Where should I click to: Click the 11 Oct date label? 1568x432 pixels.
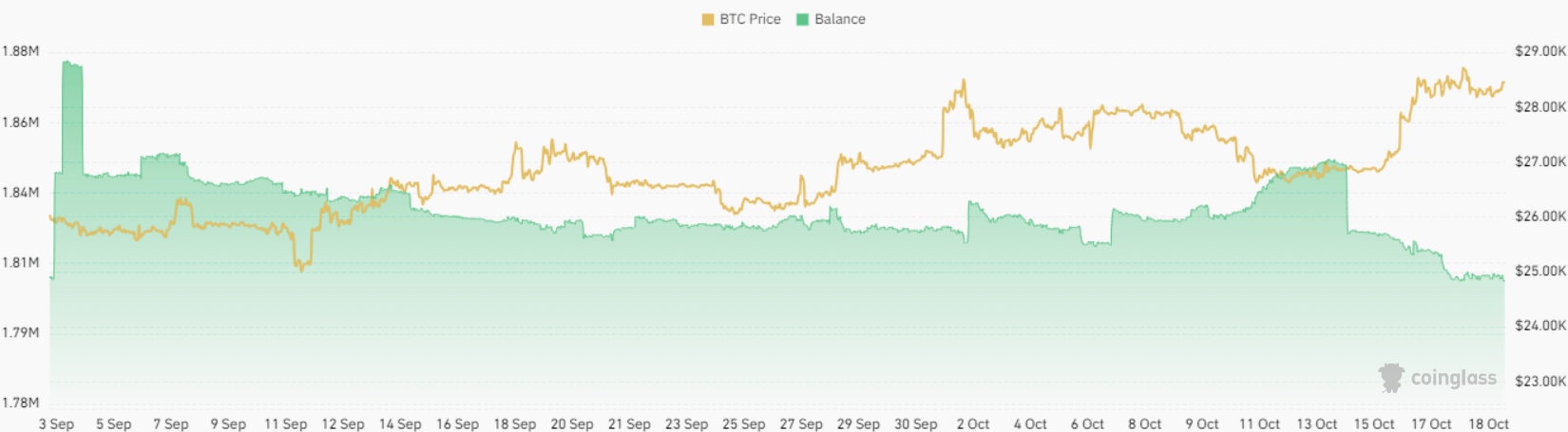(x=1259, y=423)
